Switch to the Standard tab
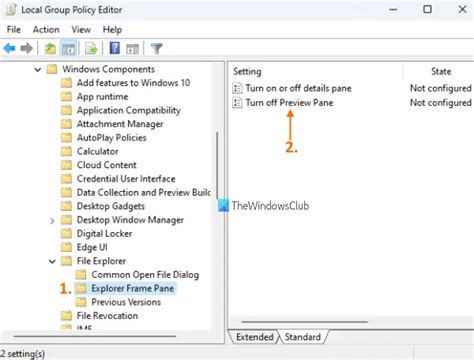 point(303,337)
